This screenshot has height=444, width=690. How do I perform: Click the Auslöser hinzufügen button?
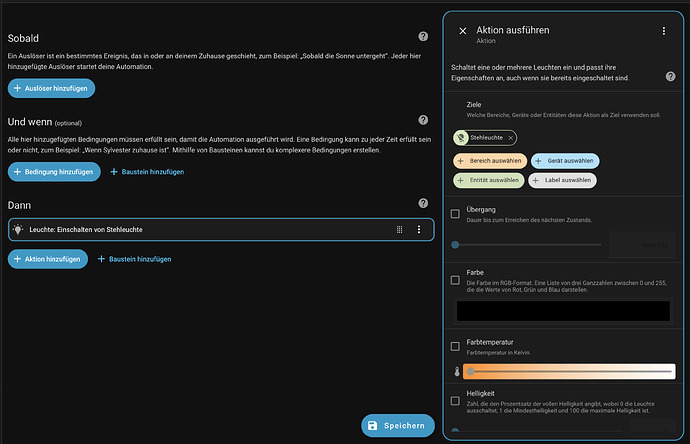pos(51,89)
